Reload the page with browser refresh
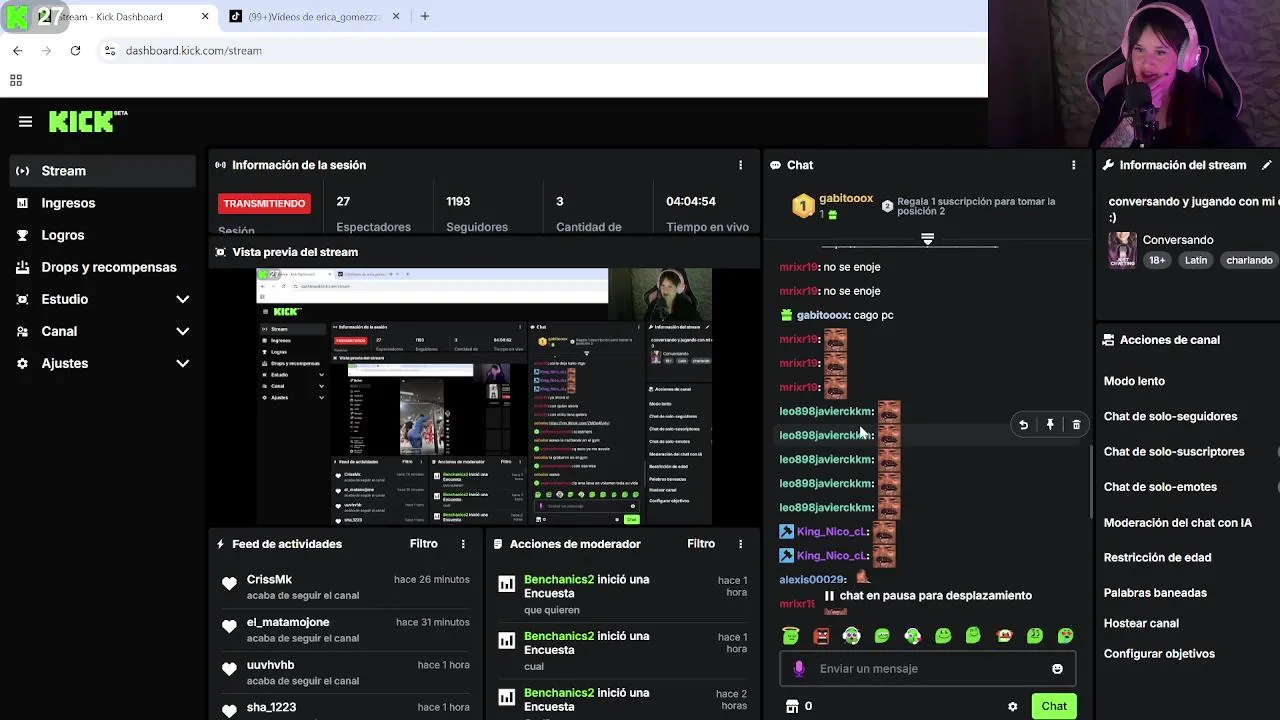Viewport: 1280px width, 720px height. tap(75, 51)
